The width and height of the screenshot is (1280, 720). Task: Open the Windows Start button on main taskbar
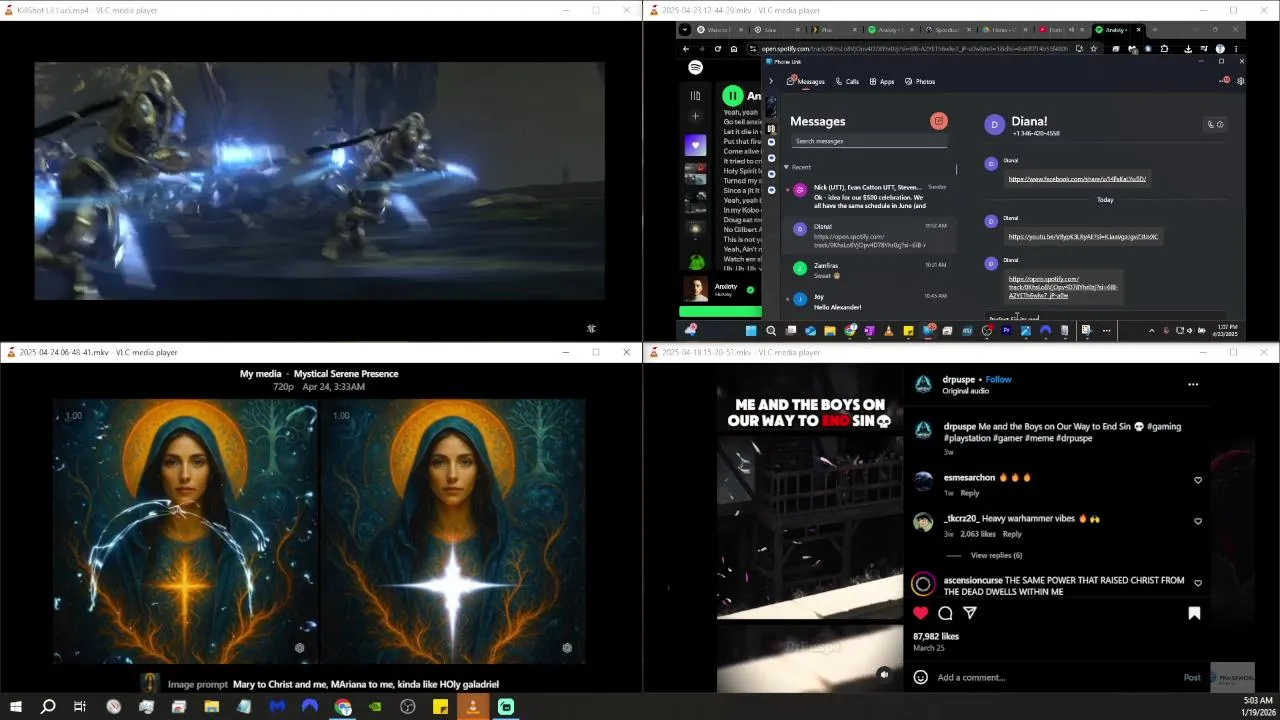coord(15,707)
